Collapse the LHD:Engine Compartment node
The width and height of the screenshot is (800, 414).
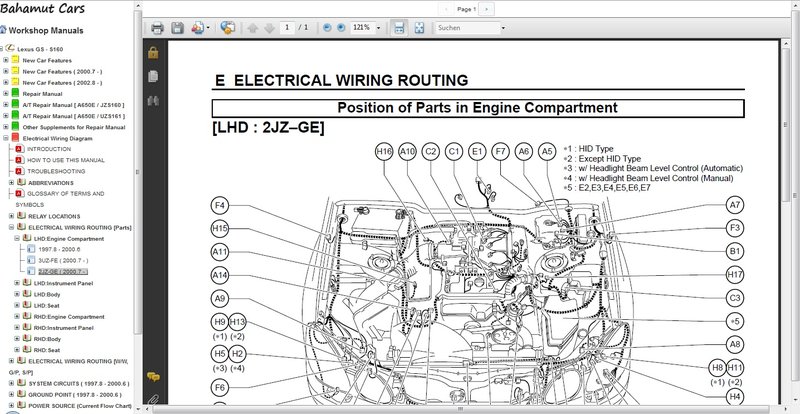[17, 239]
